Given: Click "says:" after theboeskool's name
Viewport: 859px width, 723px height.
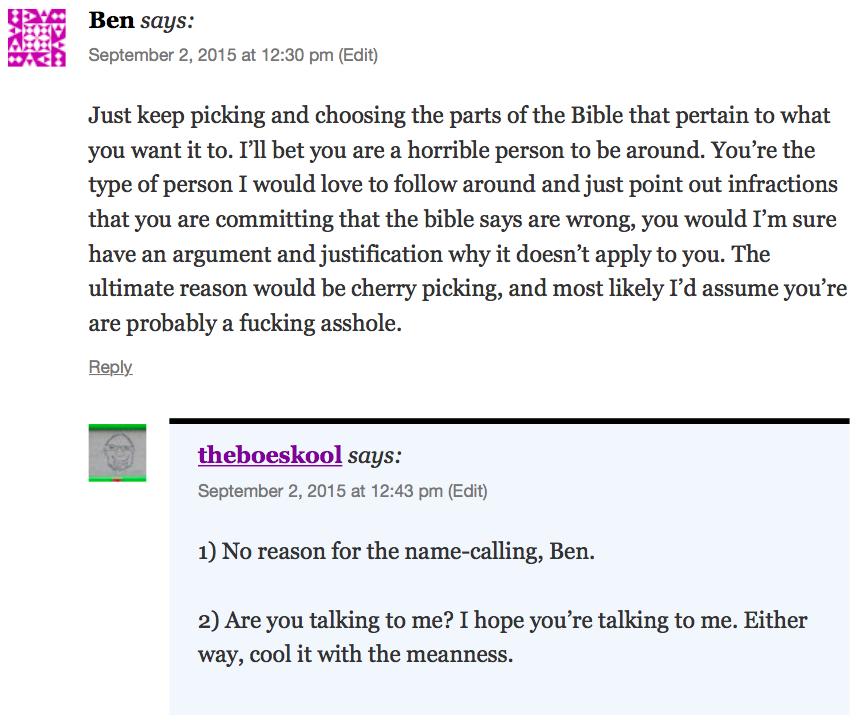Looking at the screenshot, I should point(375,455).
